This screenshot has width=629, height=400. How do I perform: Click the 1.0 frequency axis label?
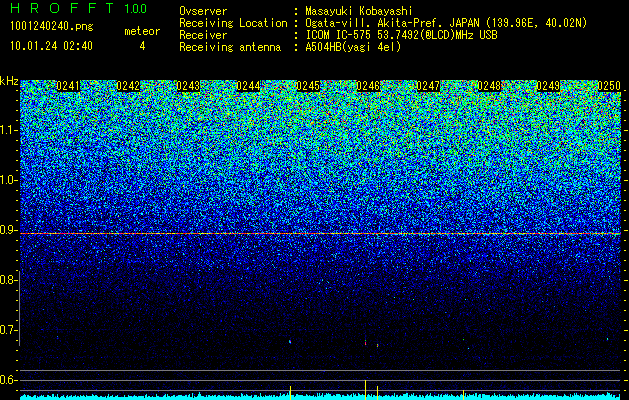[x=8, y=180]
